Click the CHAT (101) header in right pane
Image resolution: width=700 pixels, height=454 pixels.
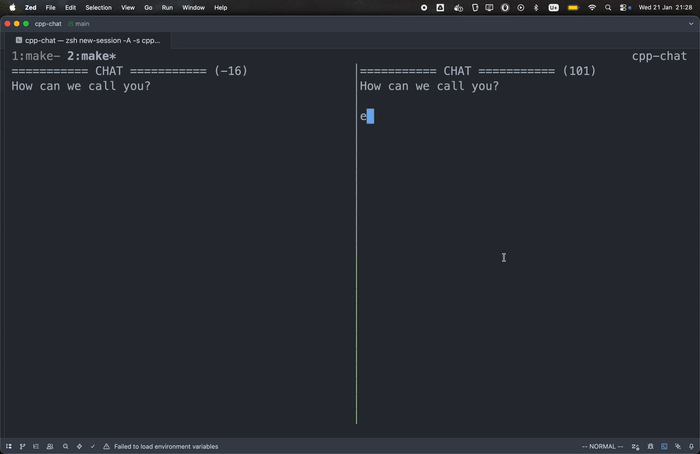pos(478,71)
